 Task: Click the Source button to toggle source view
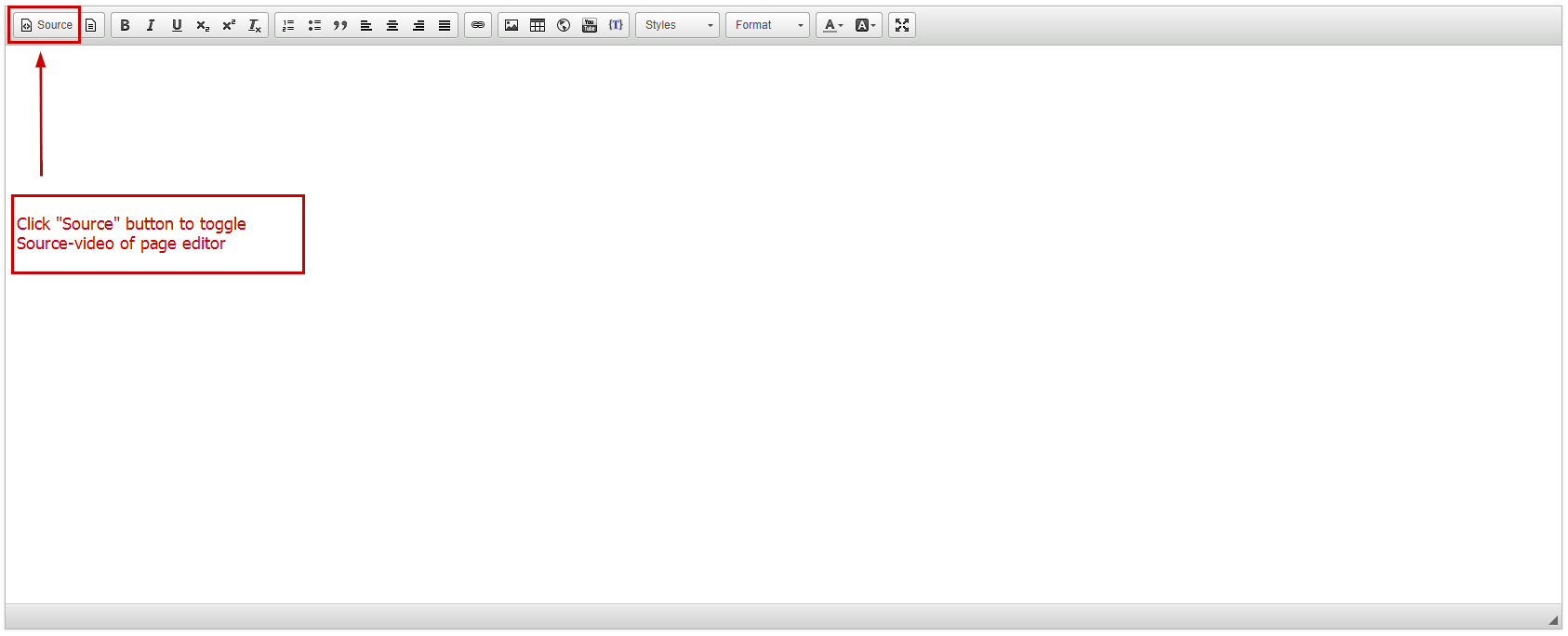[x=47, y=25]
